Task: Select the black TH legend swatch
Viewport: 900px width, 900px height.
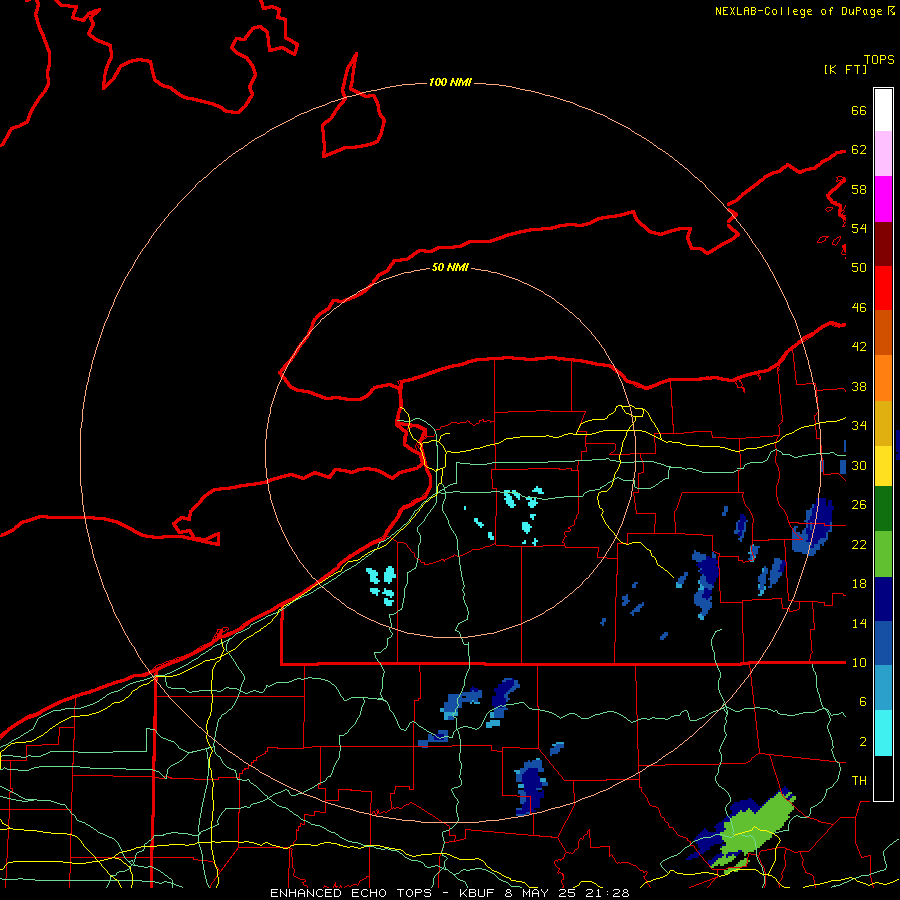Action: click(x=883, y=778)
